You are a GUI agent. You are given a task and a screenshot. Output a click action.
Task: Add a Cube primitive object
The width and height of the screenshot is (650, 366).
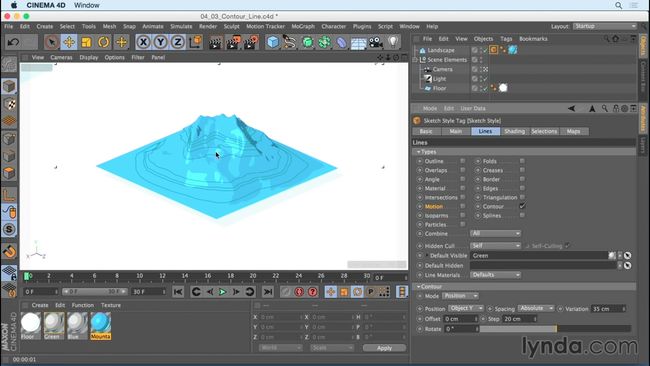(x=273, y=42)
